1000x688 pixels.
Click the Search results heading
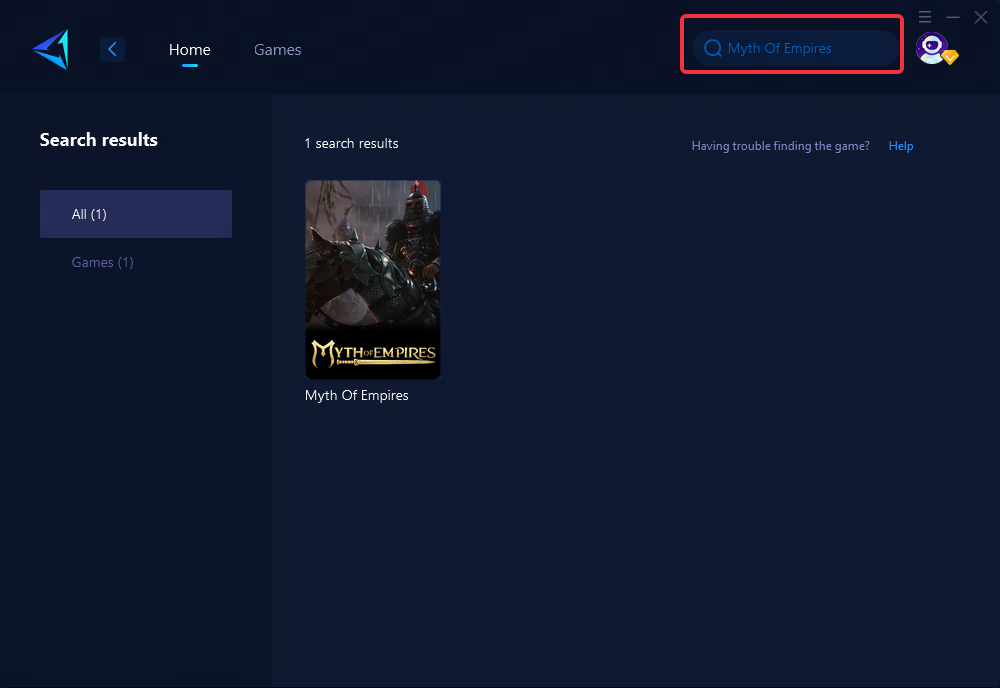pos(99,140)
